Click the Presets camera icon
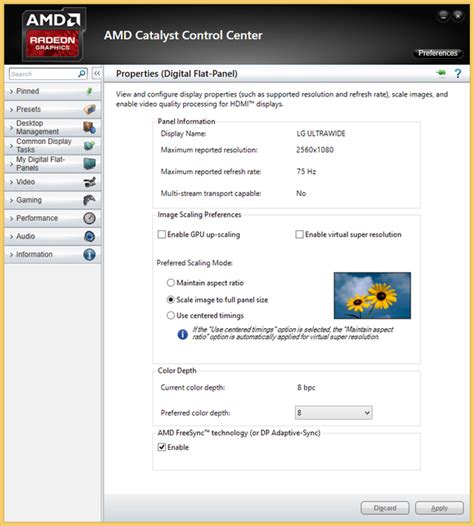 click(x=90, y=109)
